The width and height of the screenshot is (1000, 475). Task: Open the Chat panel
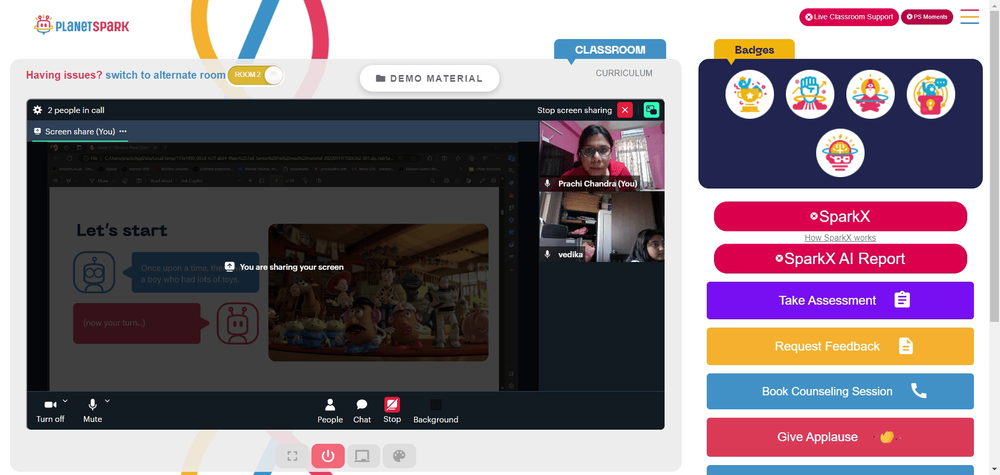[x=362, y=411]
